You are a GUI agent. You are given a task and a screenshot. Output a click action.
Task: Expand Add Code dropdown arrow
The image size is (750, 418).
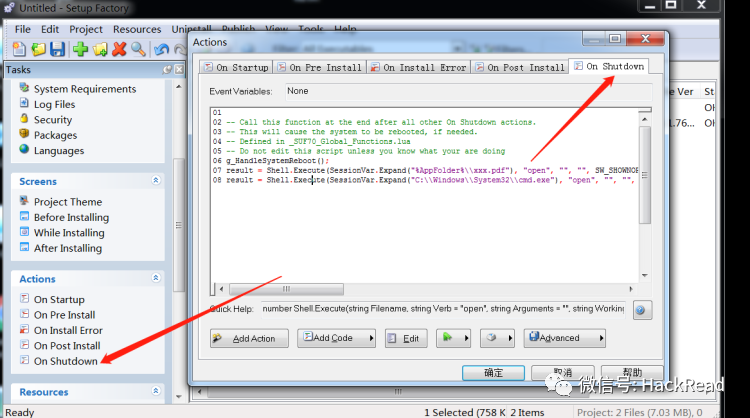[x=371, y=338]
